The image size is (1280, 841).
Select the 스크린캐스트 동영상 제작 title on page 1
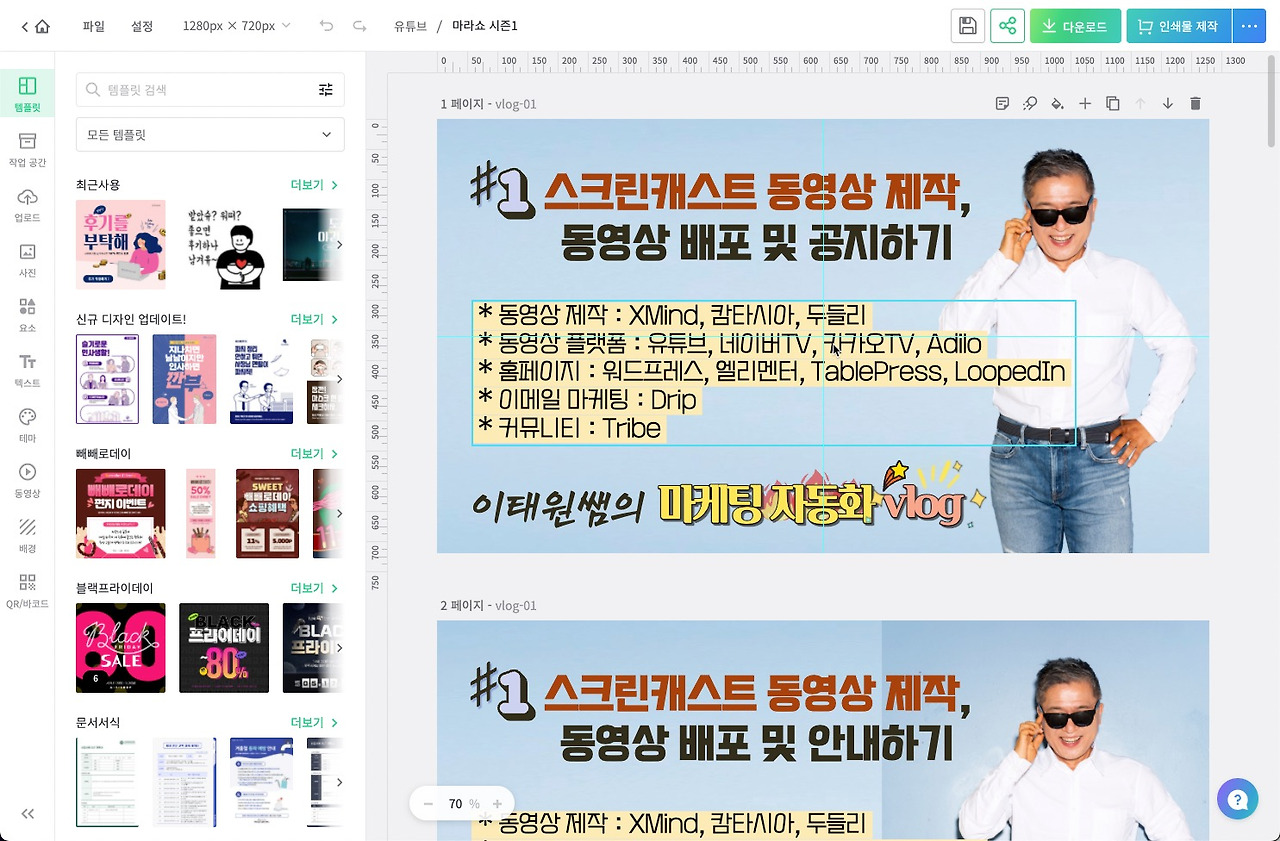click(x=756, y=192)
